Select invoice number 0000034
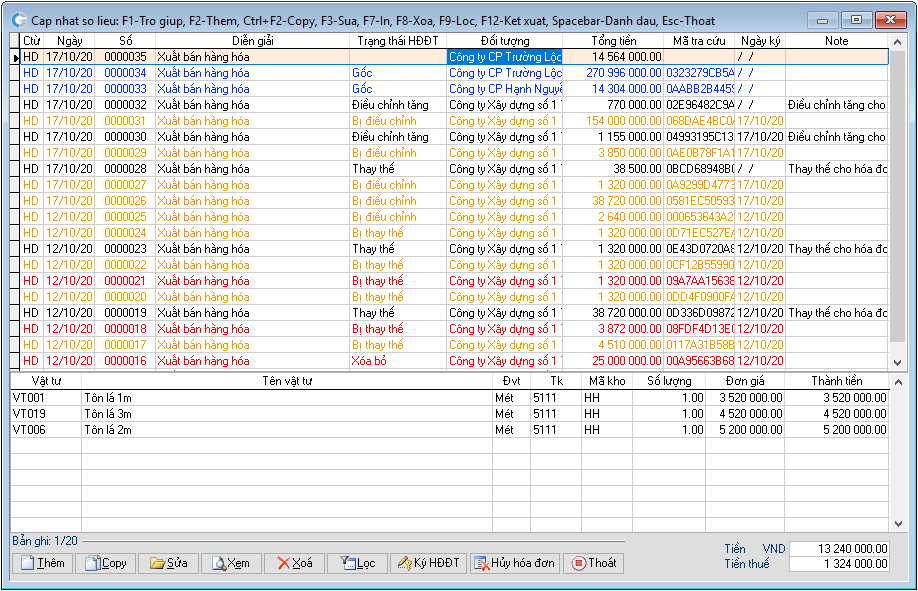 pyautogui.click(x=125, y=73)
